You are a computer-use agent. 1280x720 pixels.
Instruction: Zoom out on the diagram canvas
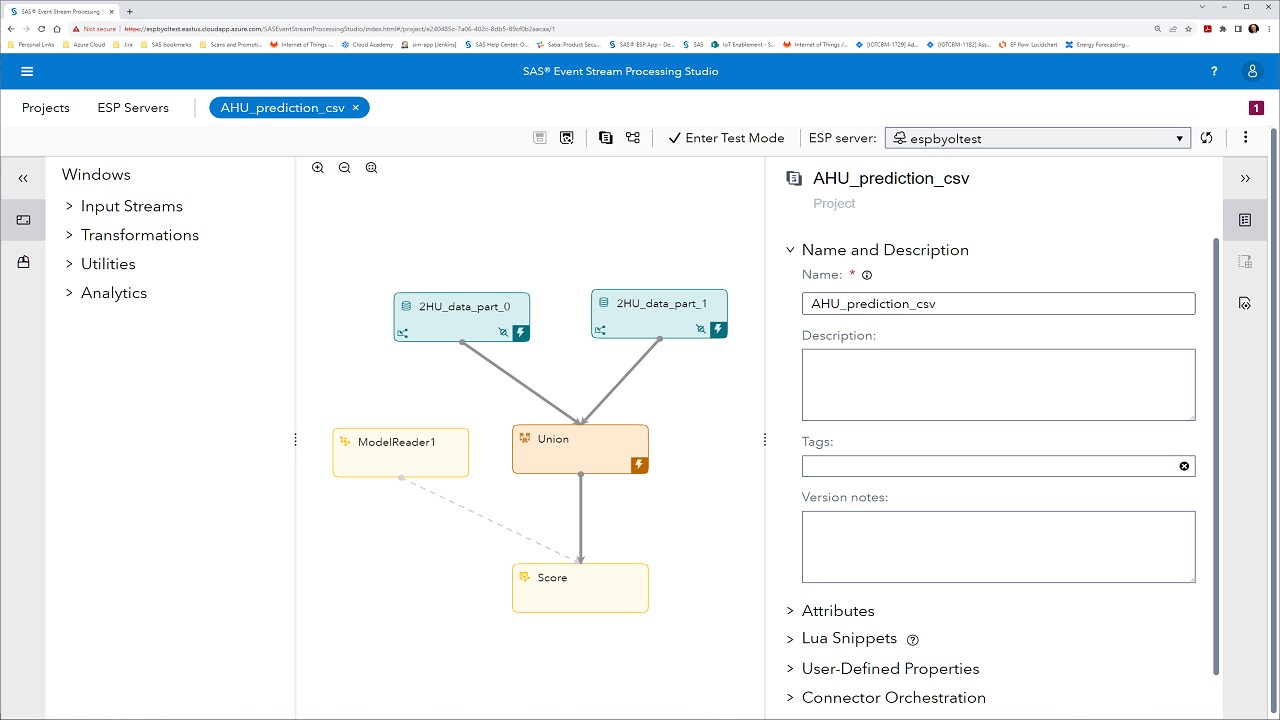345,168
